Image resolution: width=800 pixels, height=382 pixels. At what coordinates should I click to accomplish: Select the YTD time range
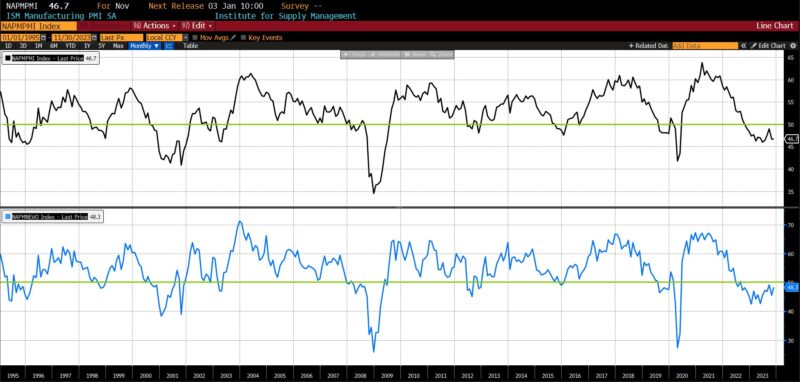click(70, 45)
